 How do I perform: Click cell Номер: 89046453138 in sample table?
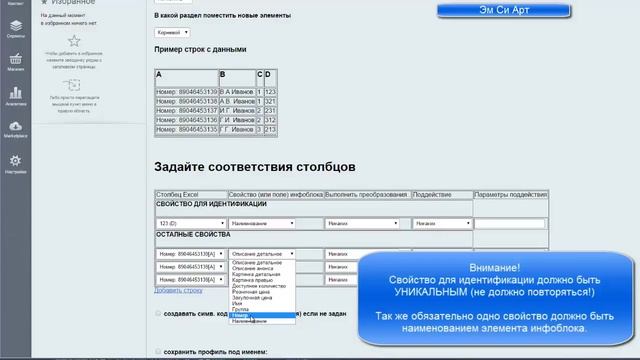tap(187, 101)
